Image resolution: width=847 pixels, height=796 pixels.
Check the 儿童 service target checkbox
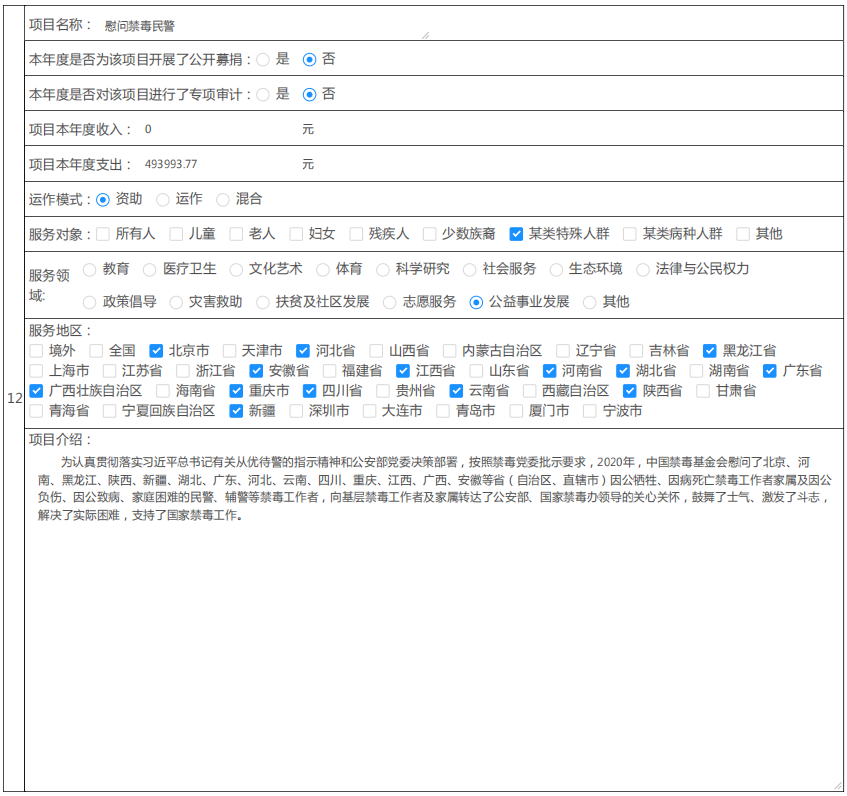(x=177, y=234)
